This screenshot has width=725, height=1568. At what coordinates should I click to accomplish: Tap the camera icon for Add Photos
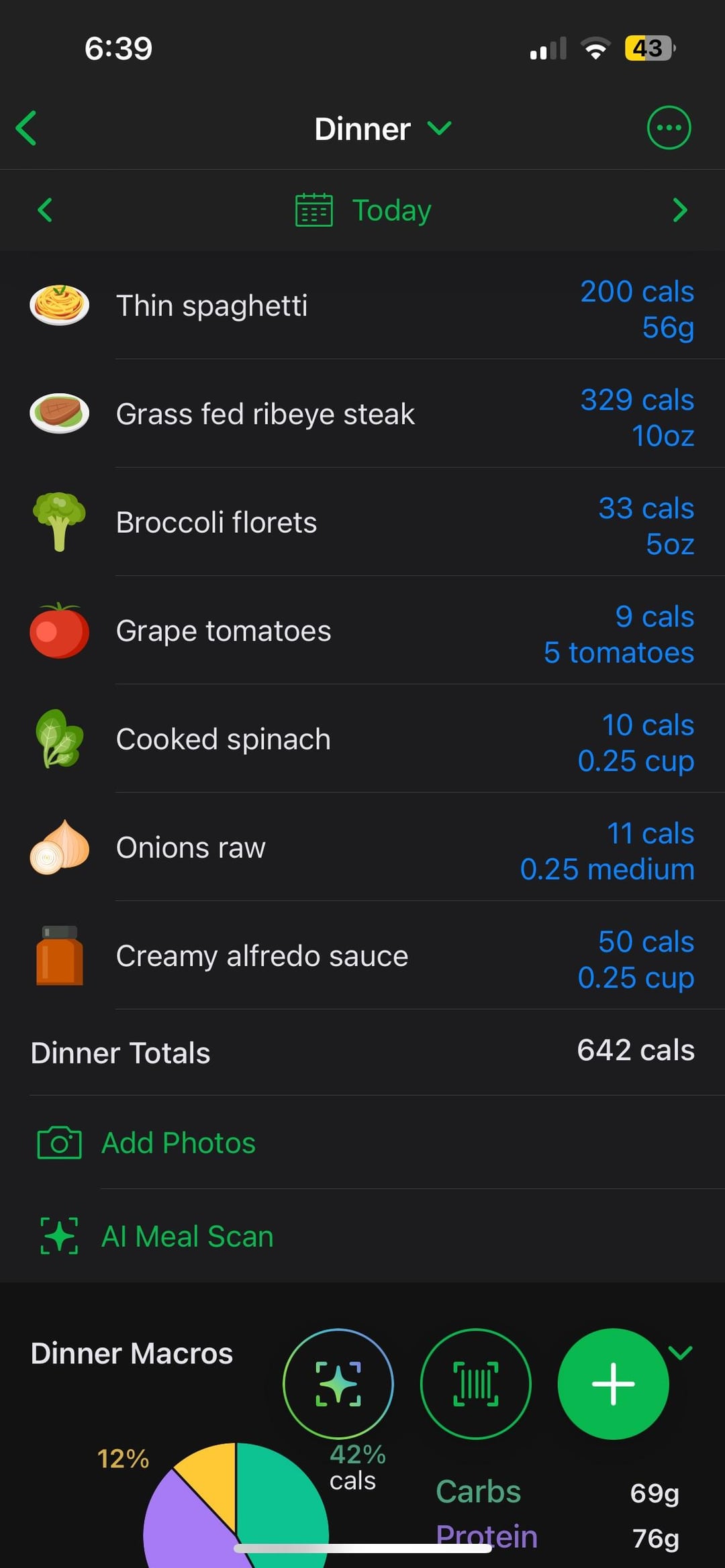[x=59, y=1143]
